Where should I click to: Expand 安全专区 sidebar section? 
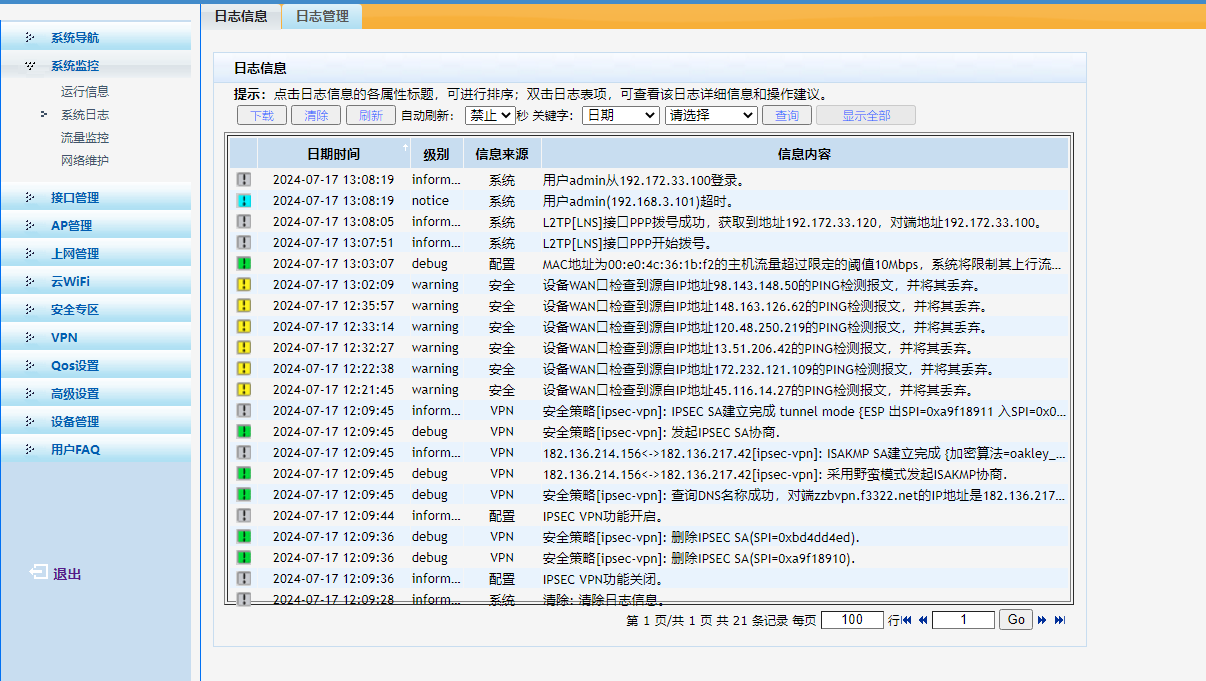96,310
